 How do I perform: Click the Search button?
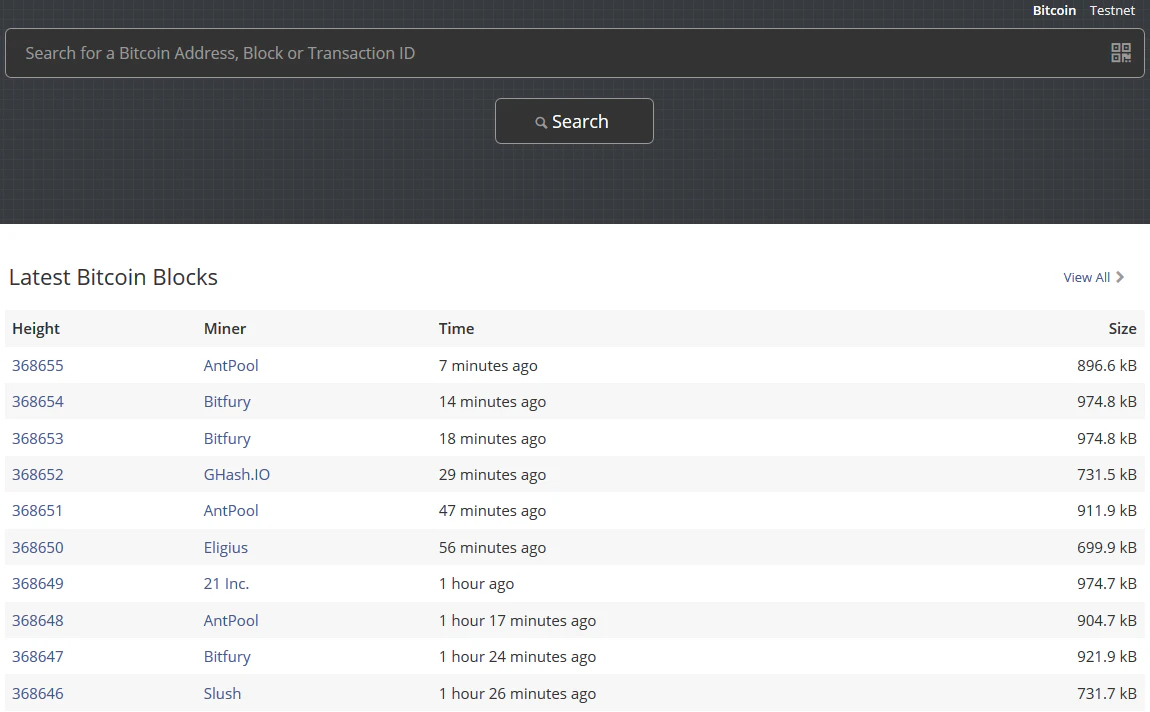pos(574,121)
